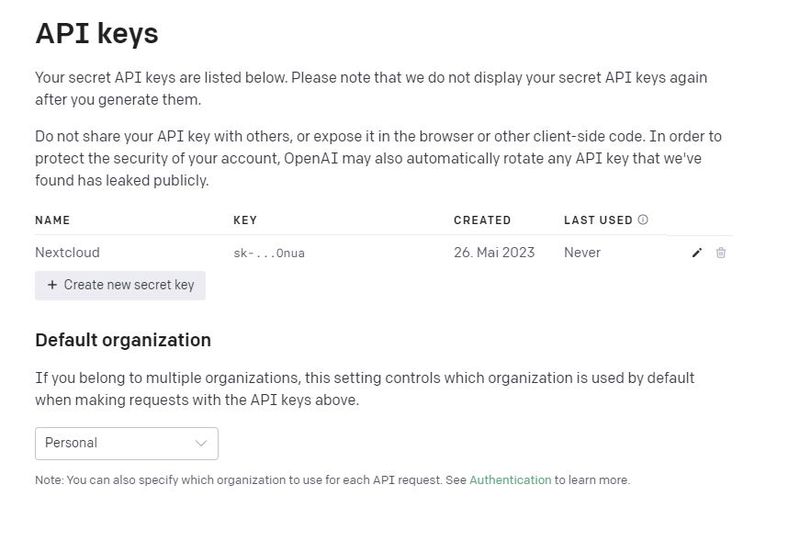Click the NAME column header
This screenshot has height=541, width=800.
click(53, 220)
